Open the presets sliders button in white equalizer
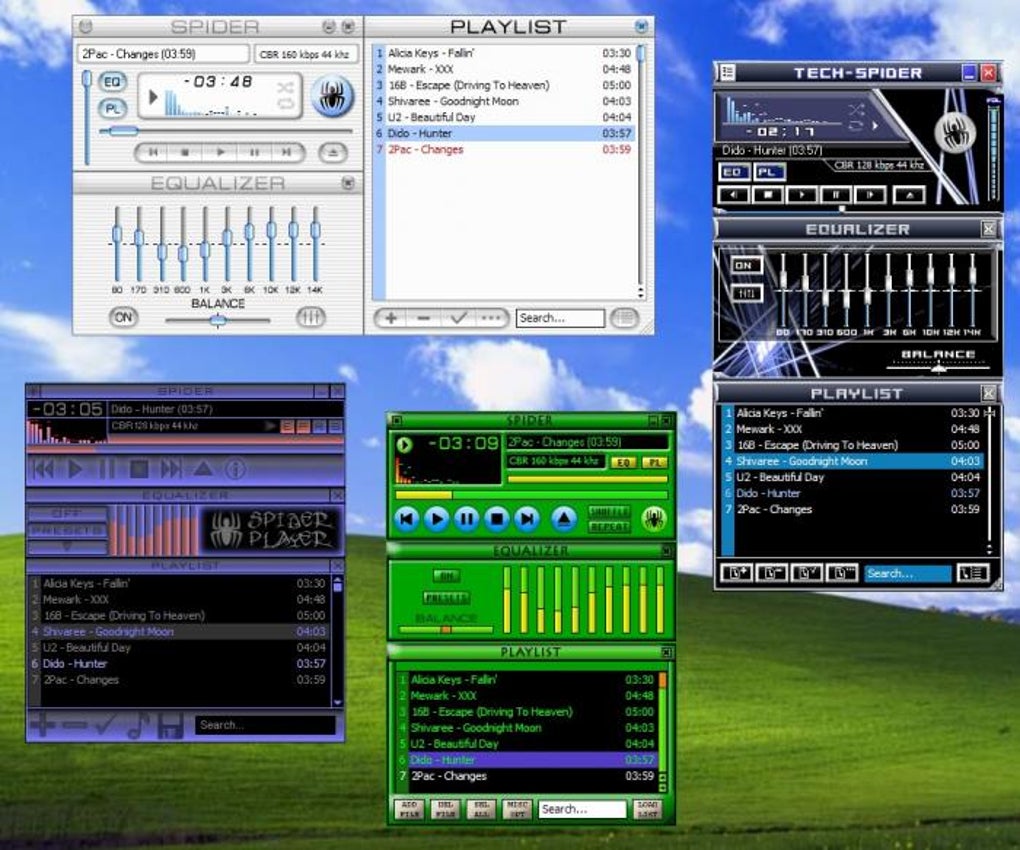Viewport: 1020px width, 850px height. (311, 317)
